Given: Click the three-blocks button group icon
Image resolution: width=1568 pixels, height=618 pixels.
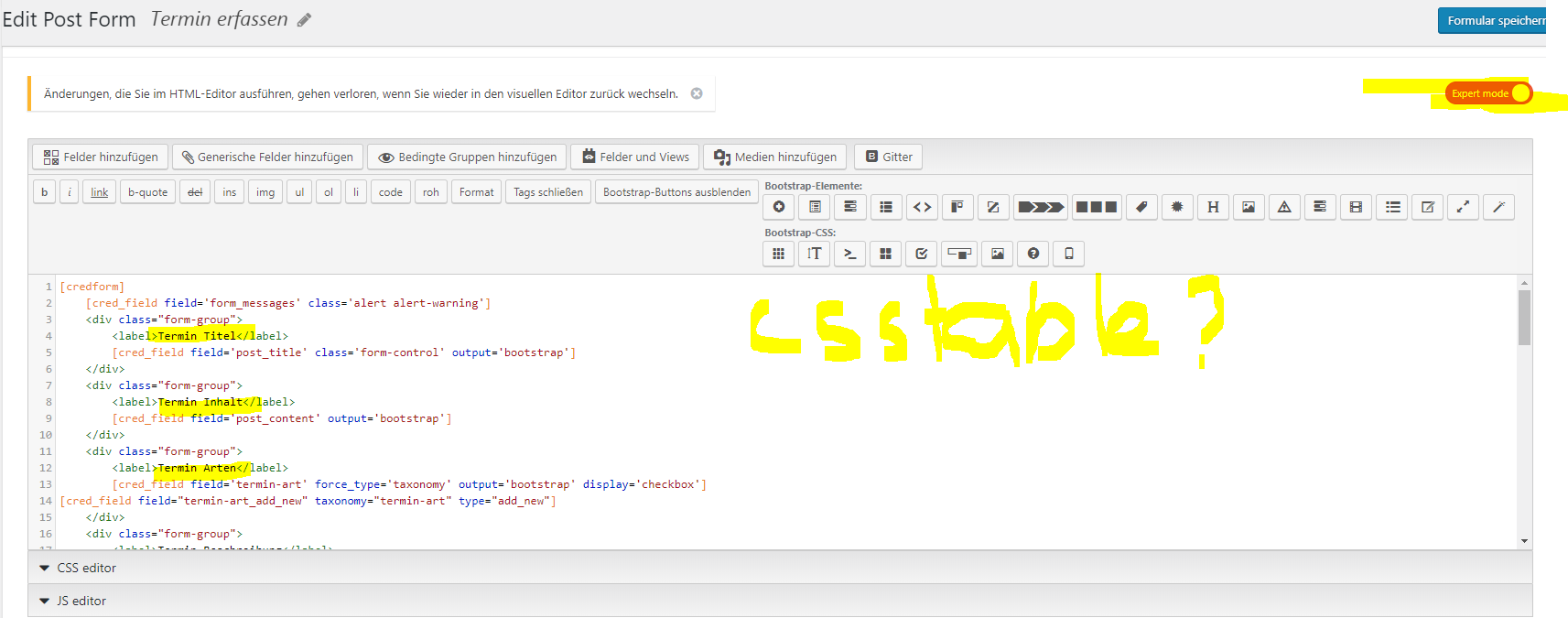Looking at the screenshot, I should pos(1096,207).
